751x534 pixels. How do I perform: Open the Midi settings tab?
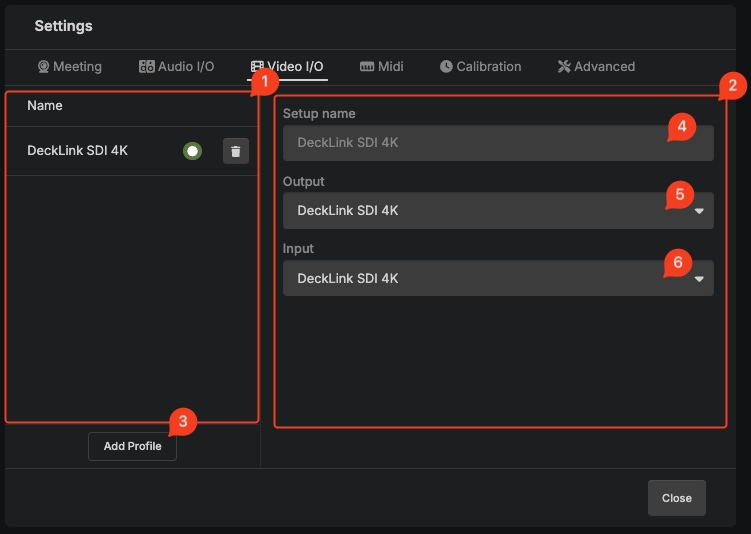coord(382,67)
